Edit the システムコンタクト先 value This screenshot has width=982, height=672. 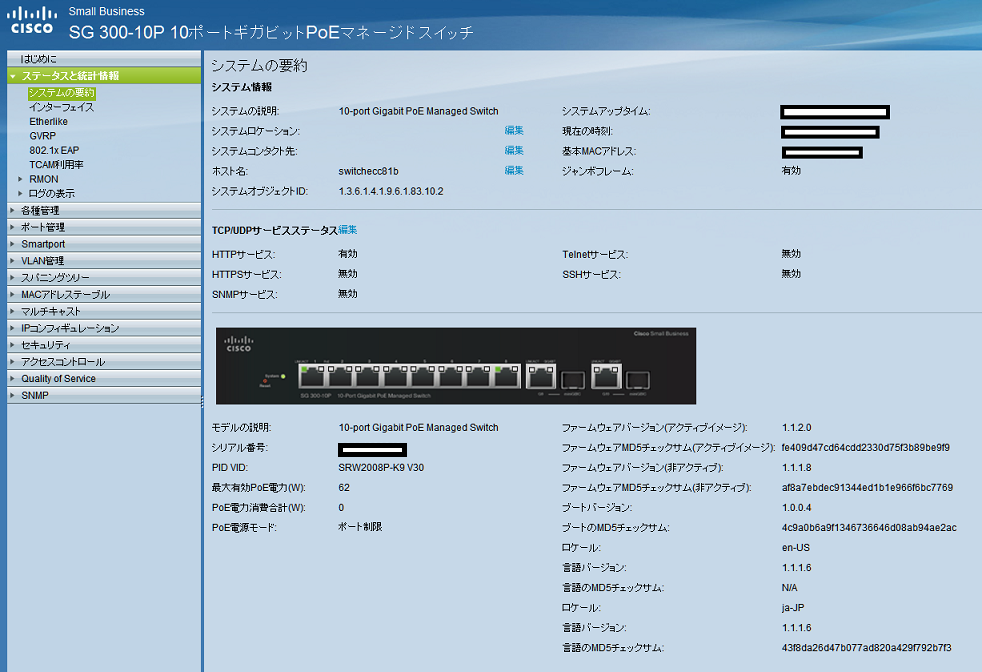tap(514, 150)
